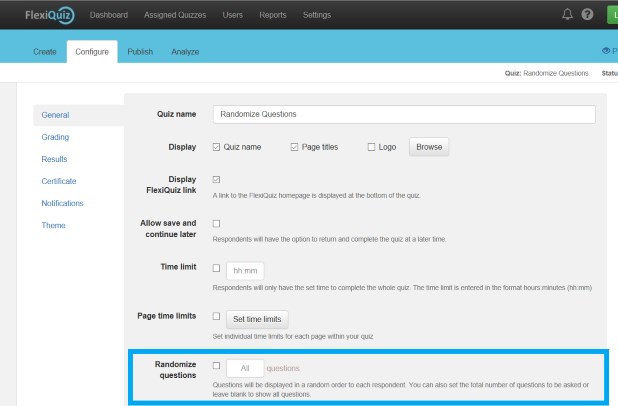Open the notifications bell
618x406 pixels.
click(x=567, y=15)
